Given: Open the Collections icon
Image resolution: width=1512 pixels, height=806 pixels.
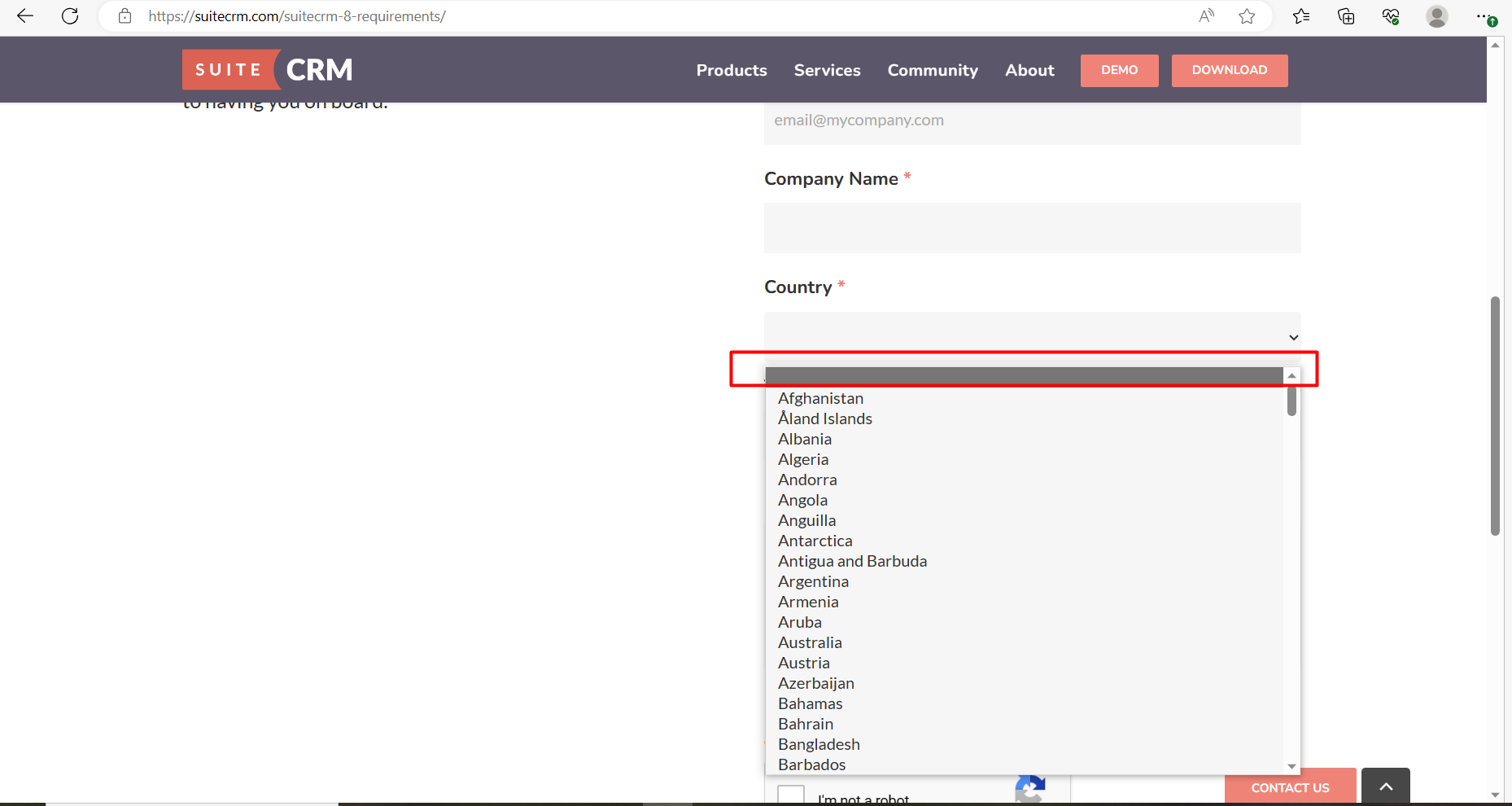Looking at the screenshot, I should coord(1346,16).
